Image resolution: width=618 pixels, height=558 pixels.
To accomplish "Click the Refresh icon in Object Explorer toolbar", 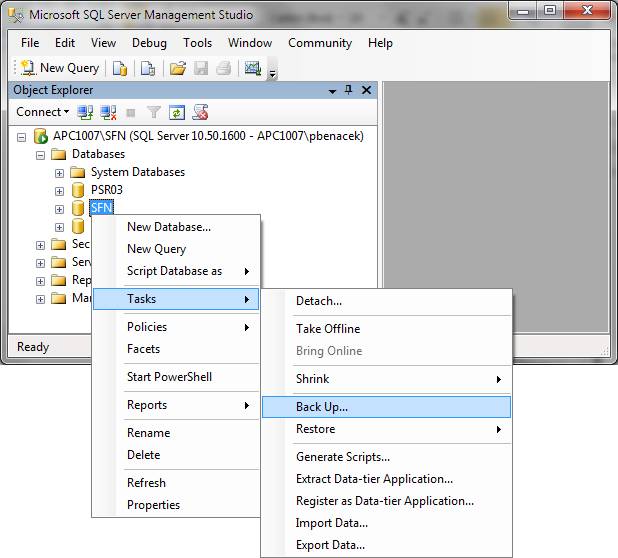I will [x=177, y=113].
